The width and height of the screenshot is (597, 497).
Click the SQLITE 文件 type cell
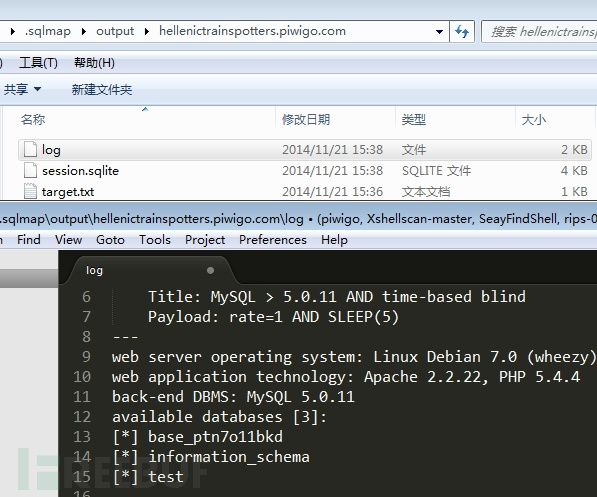436,171
